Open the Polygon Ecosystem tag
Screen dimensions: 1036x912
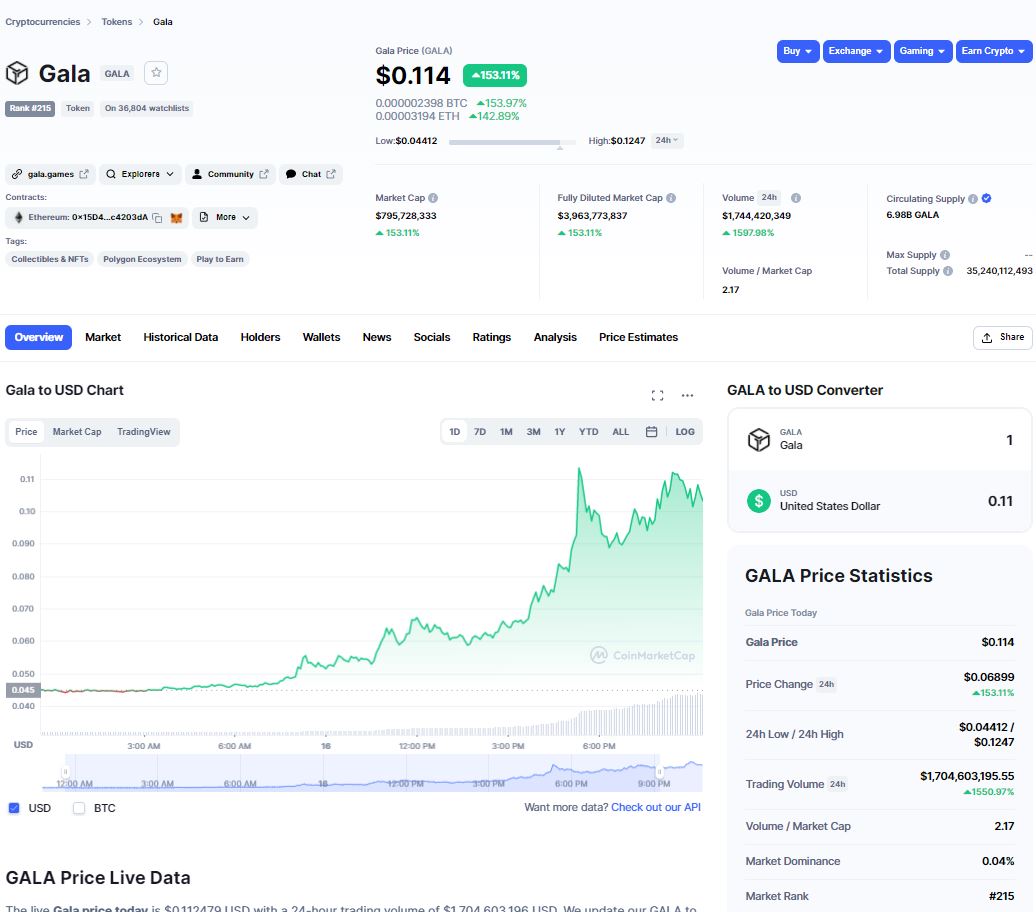tap(142, 259)
